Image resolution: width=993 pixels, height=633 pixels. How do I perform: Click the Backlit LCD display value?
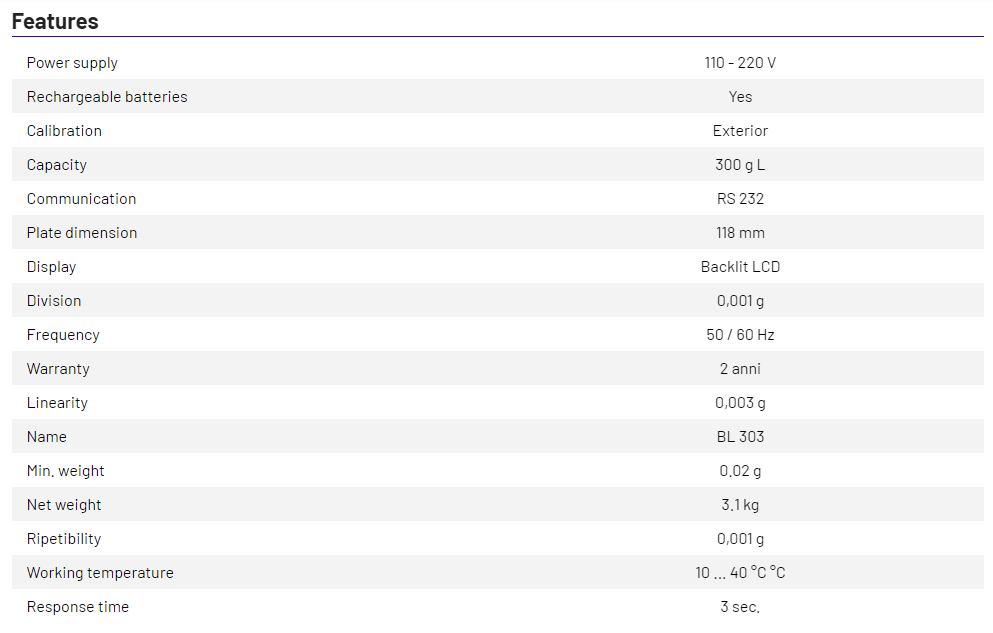click(740, 267)
